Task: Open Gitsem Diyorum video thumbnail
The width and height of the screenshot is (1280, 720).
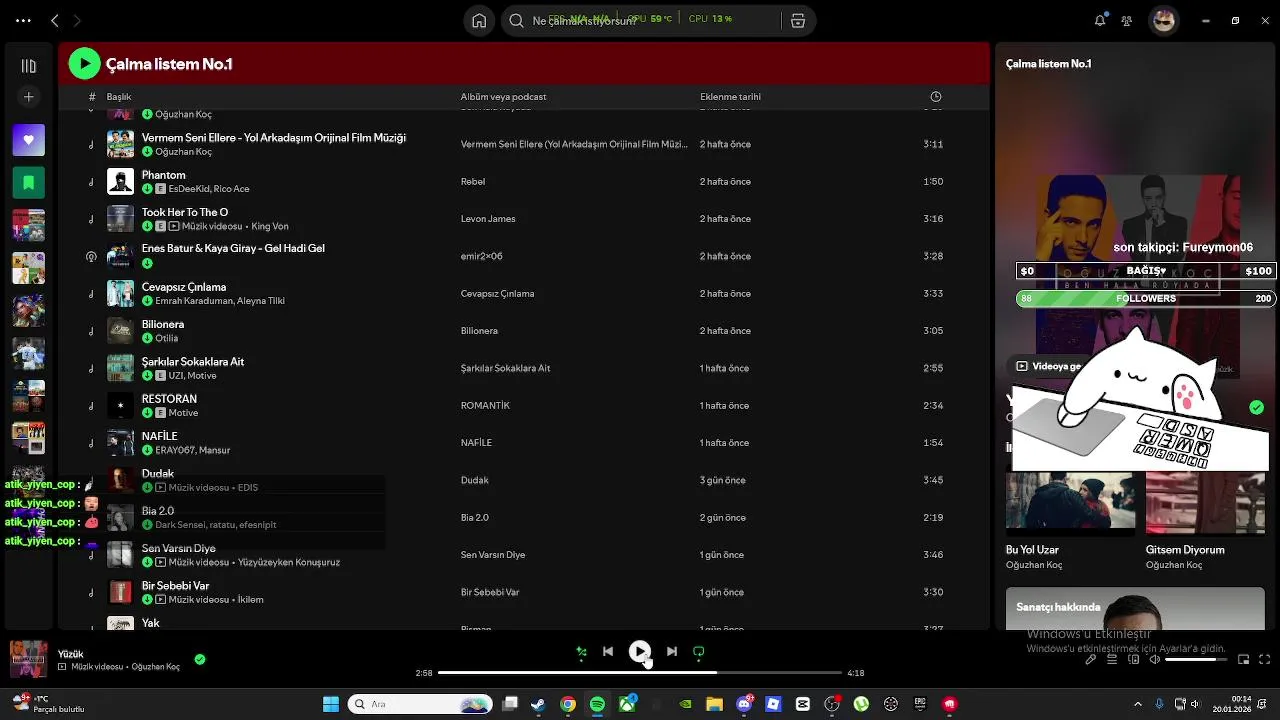Action: click(1205, 503)
